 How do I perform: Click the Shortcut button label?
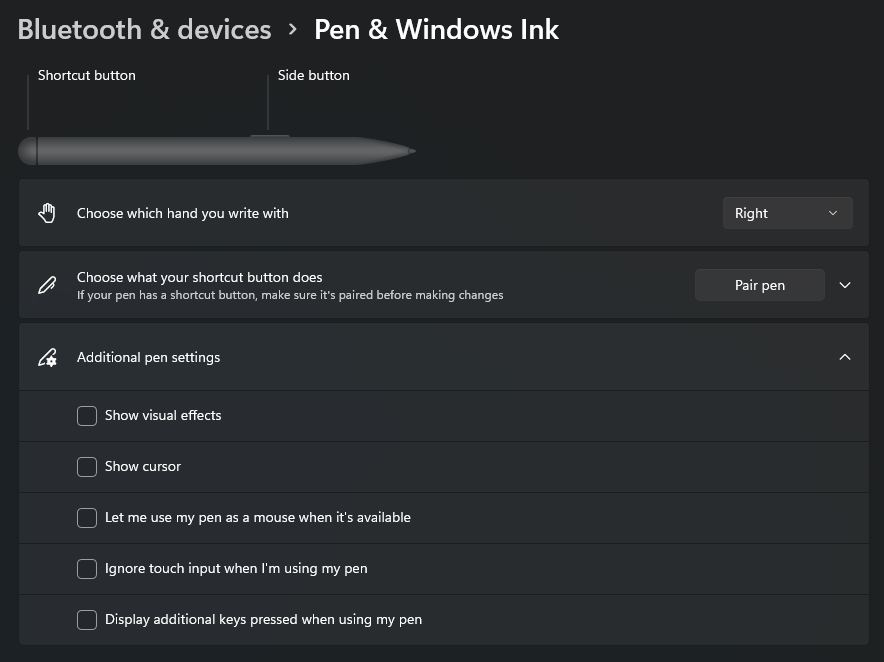(87, 75)
